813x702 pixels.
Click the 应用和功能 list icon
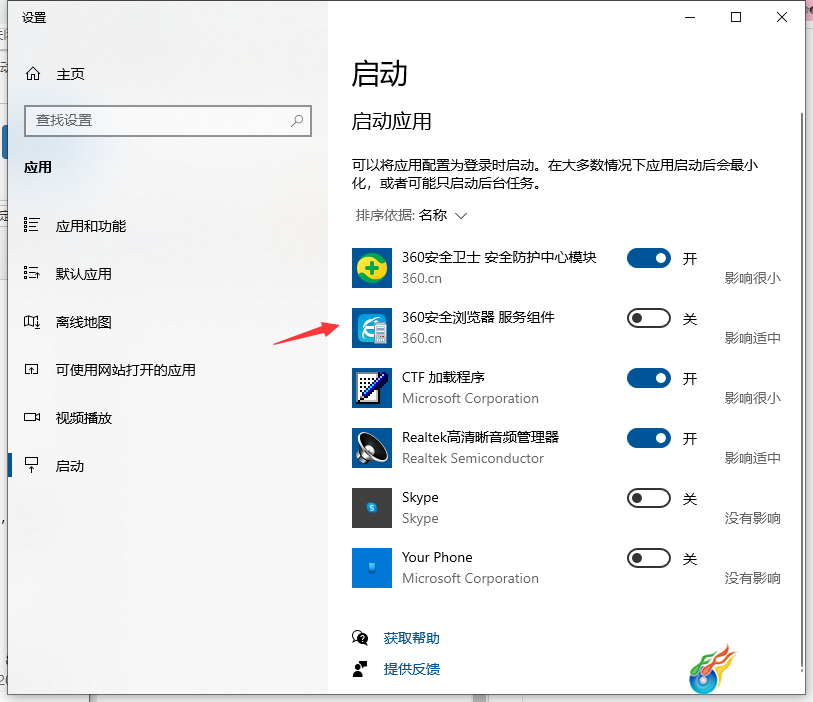tap(32, 225)
